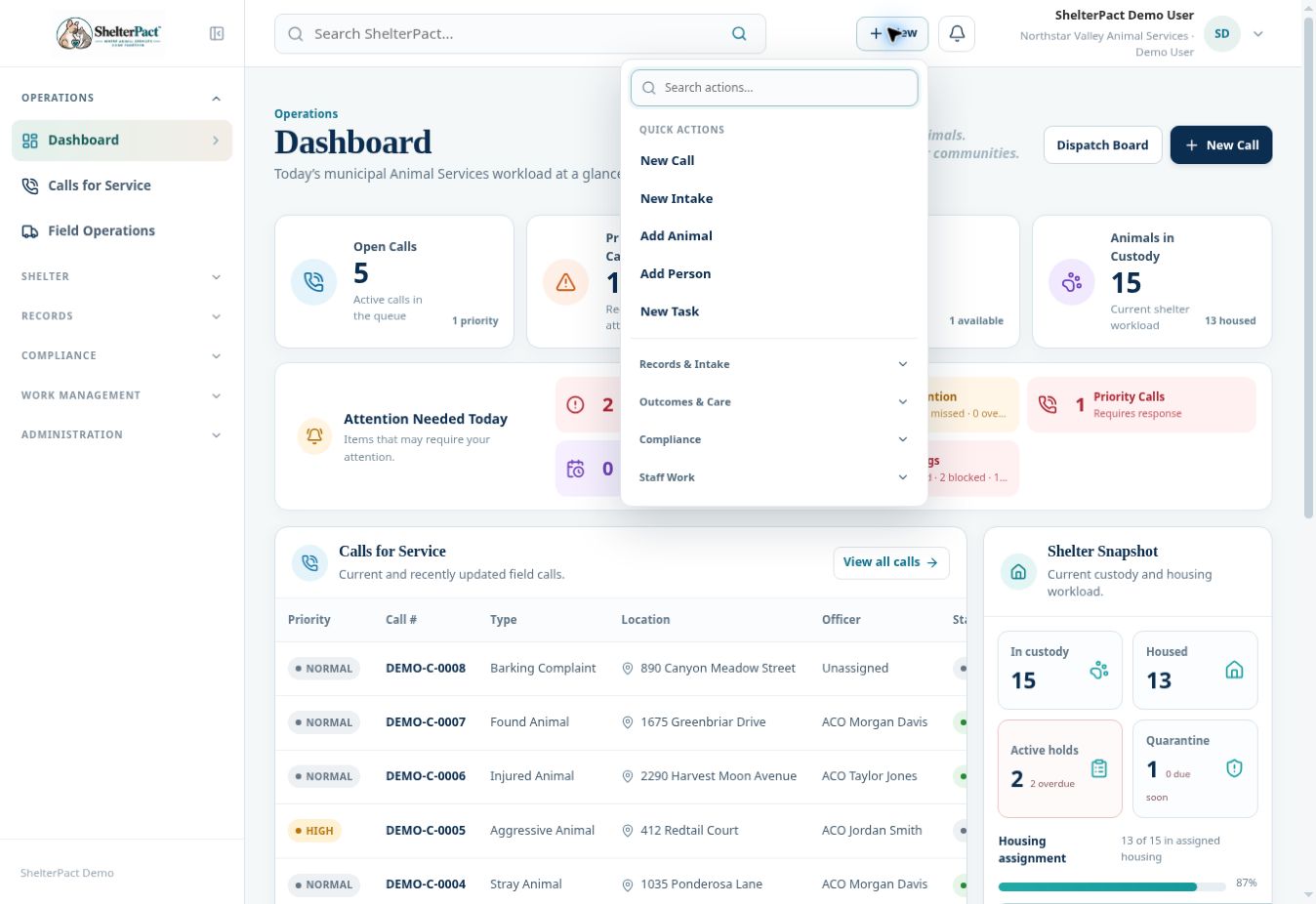The width and height of the screenshot is (1316, 904).
Task: Choose Add Person quick action
Action: (x=773, y=274)
